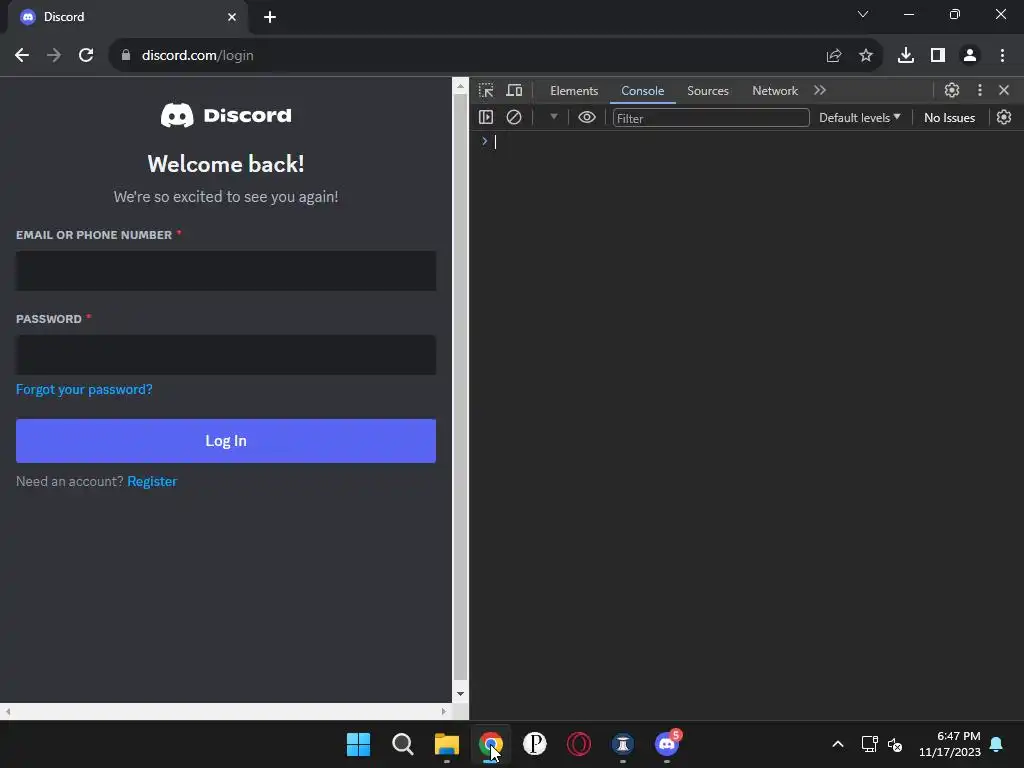Create a live expression with eye icon
The width and height of the screenshot is (1024, 768).
click(586, 117)
